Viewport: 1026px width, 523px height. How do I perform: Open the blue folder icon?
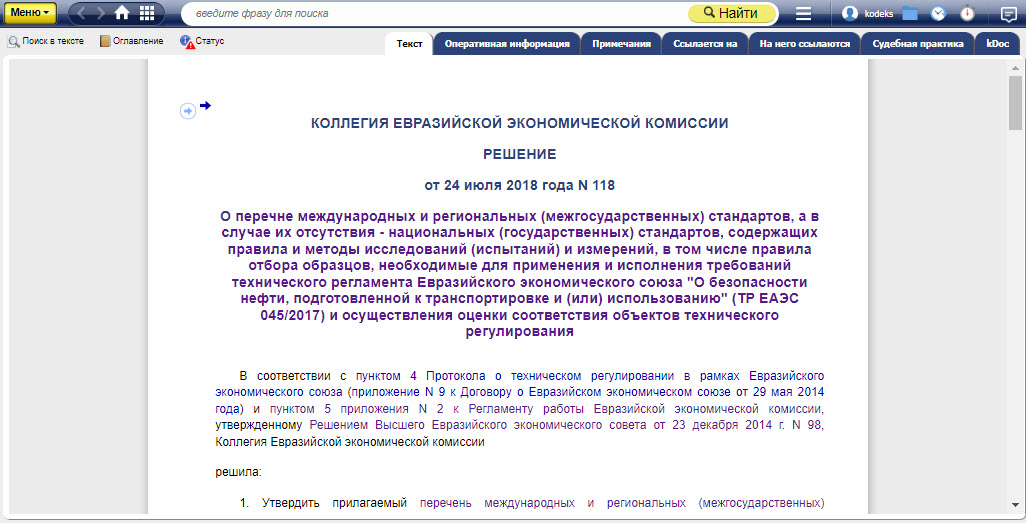(x=910, y=13)
